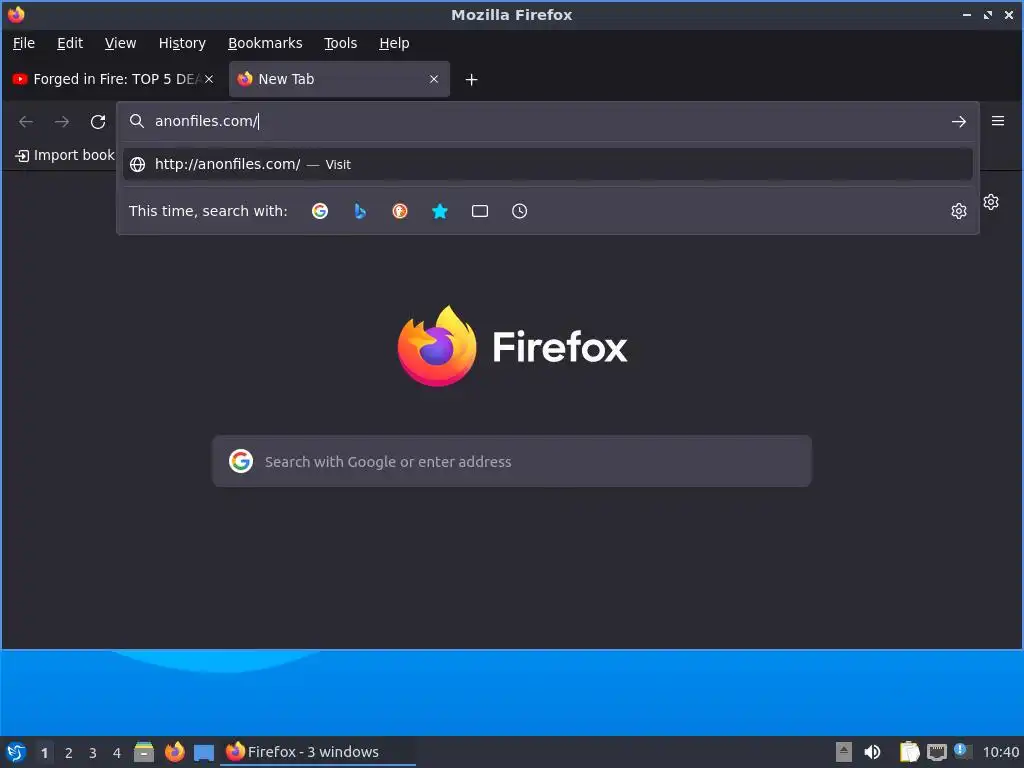This screenshot has height=768, width=1024.
Task: Click removable media eject tray icon
Action: click(844, 752)
